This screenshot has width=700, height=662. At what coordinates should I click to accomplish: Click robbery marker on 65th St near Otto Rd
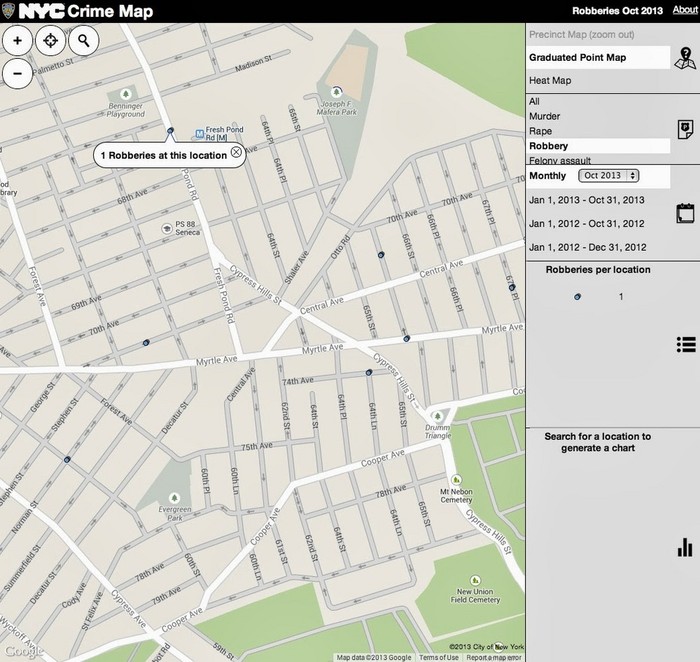click(x=381, y=255)
